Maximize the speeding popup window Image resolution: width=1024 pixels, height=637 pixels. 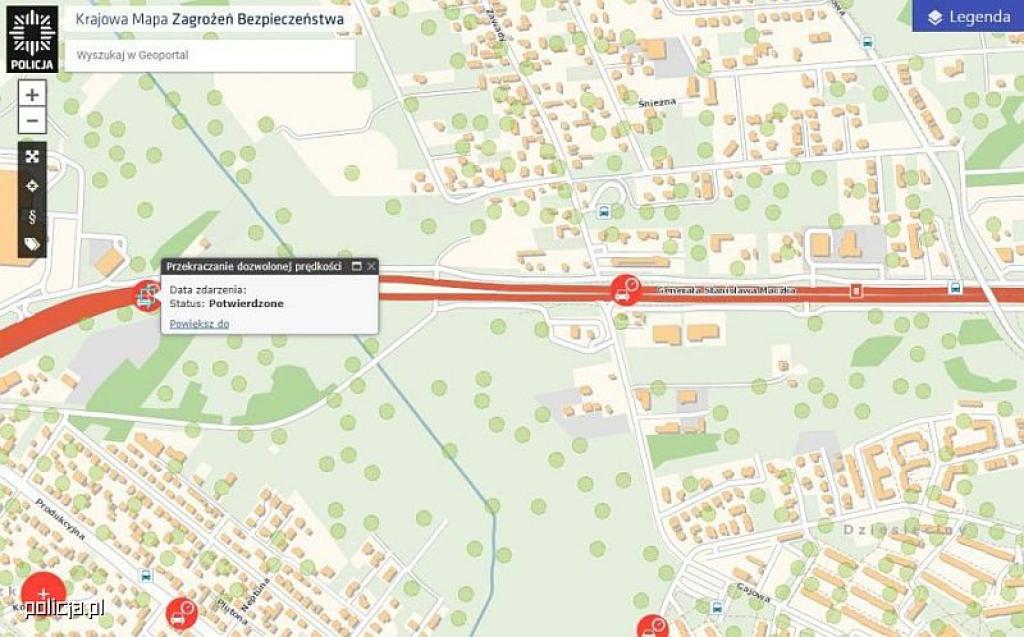357,266
